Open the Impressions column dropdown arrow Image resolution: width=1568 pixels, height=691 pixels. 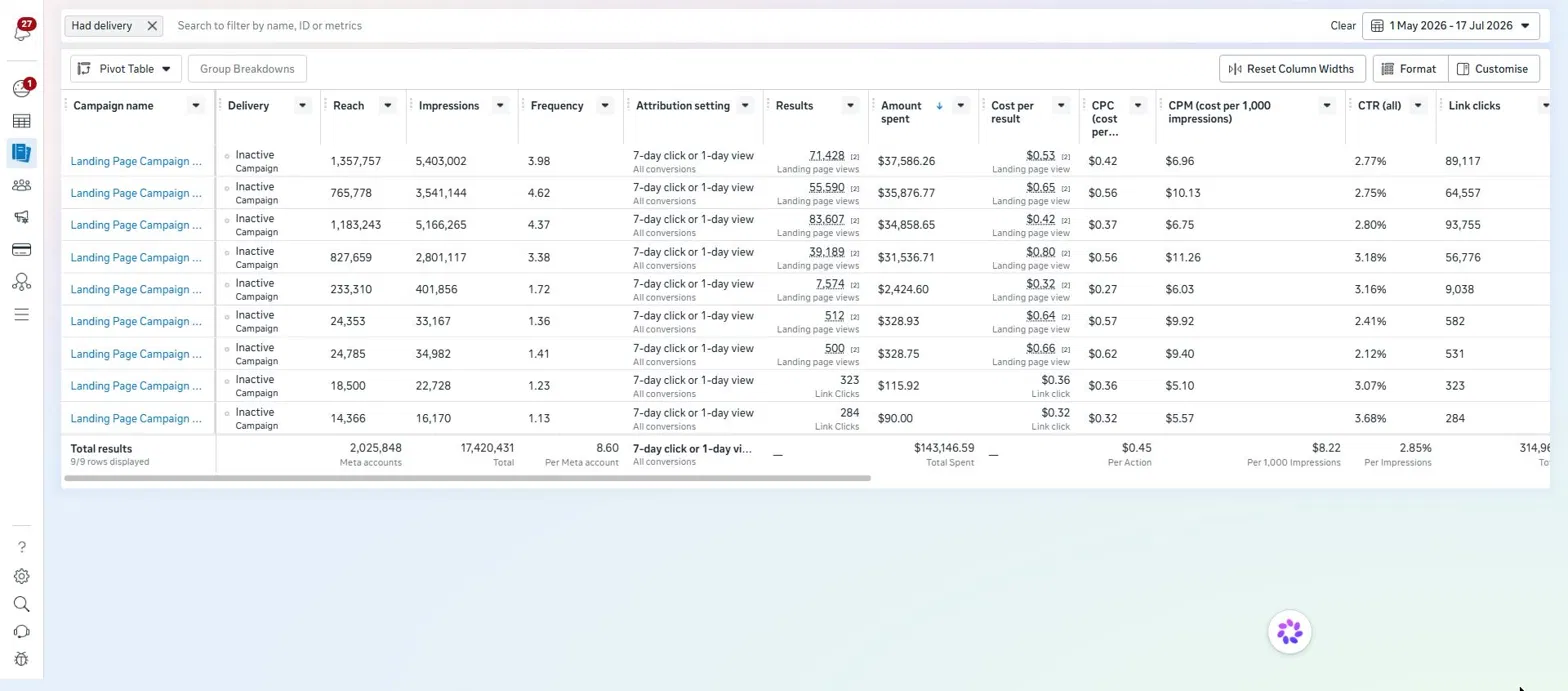point(500,106)
